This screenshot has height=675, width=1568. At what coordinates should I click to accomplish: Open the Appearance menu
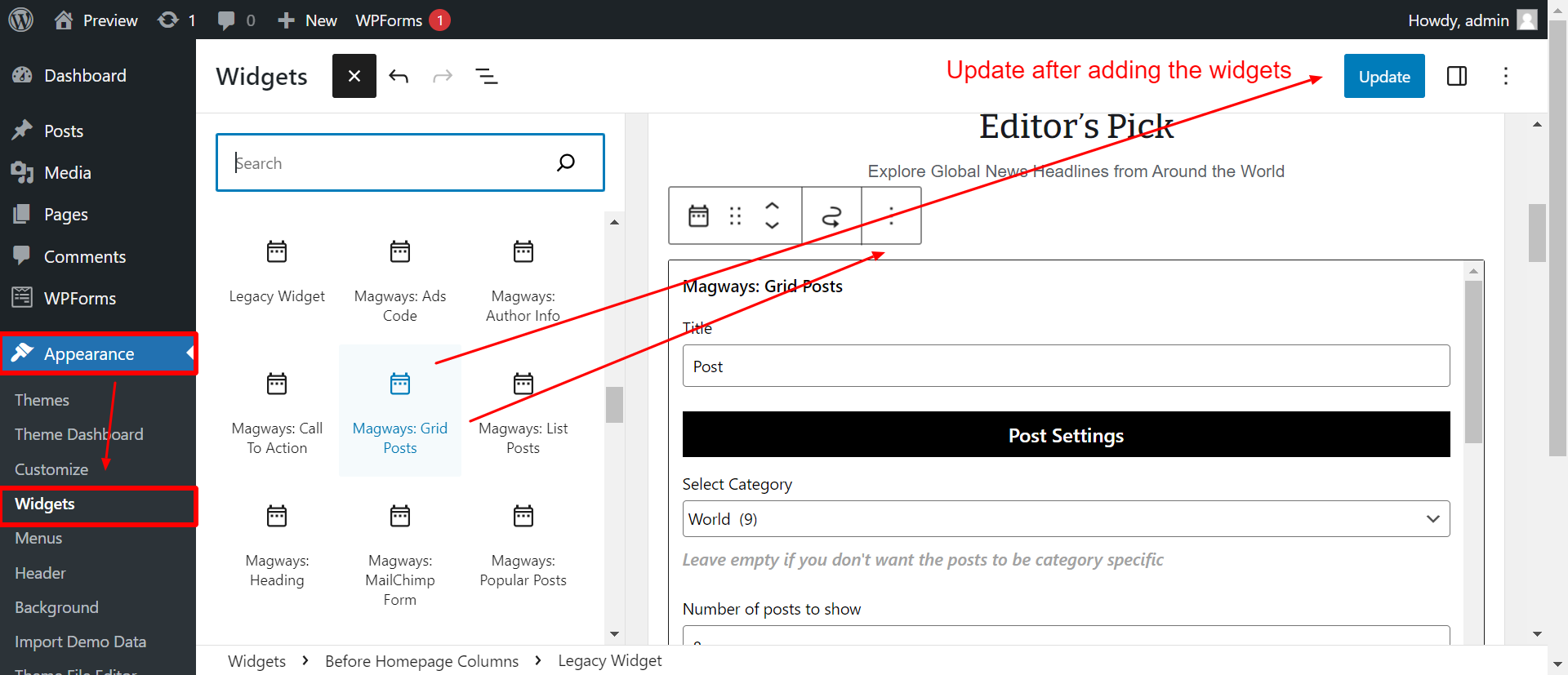[98, 353]
